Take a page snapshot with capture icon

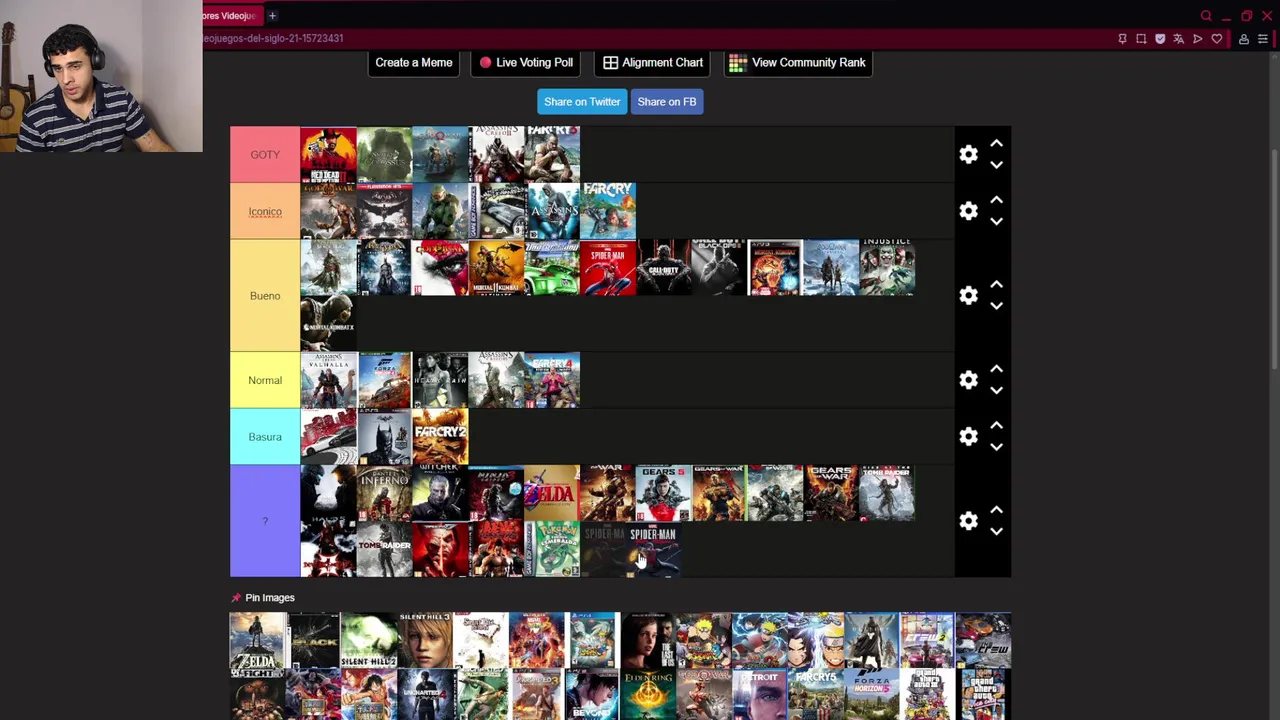point(1141,39)
